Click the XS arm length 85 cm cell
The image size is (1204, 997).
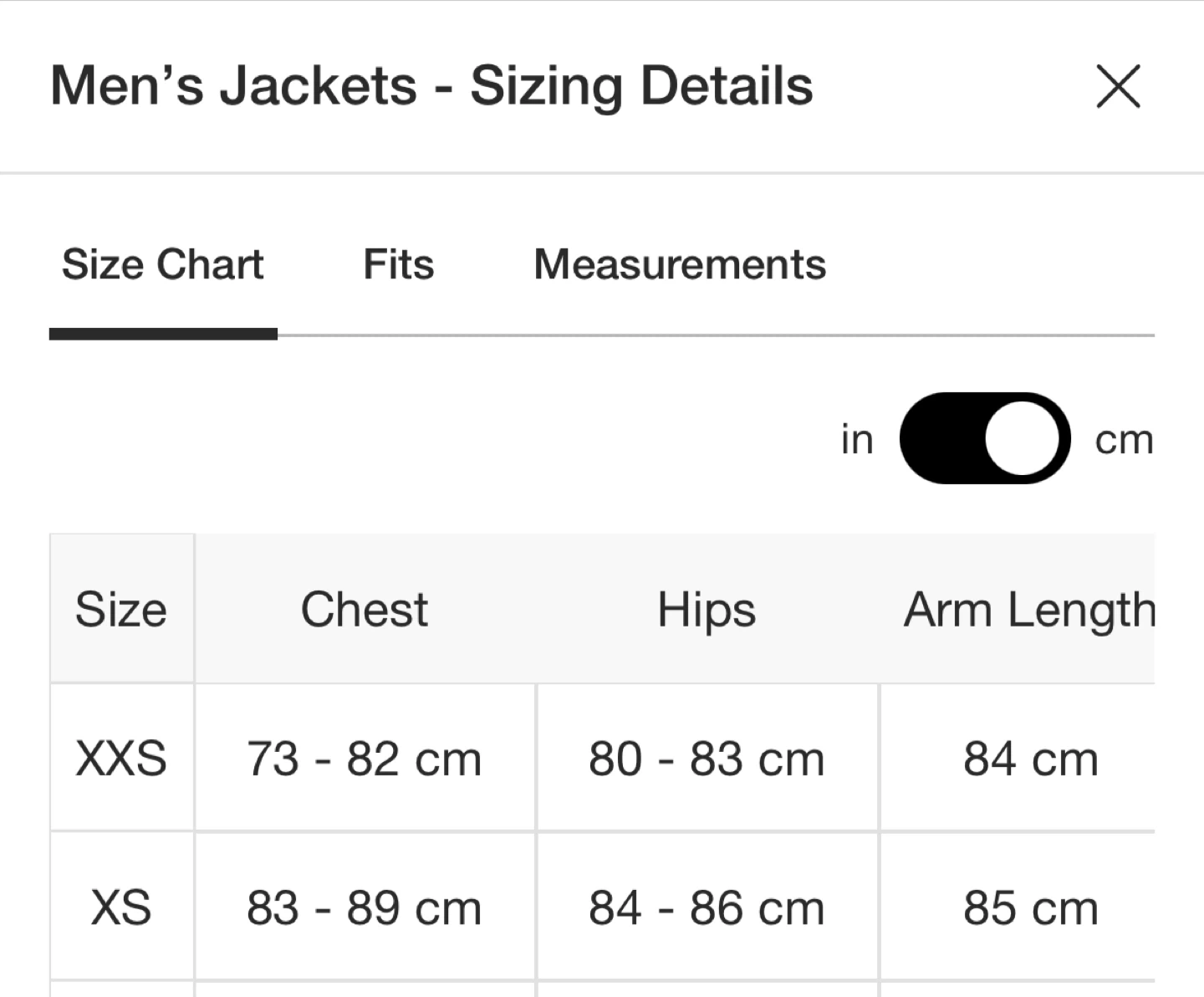pos(1030,908)
